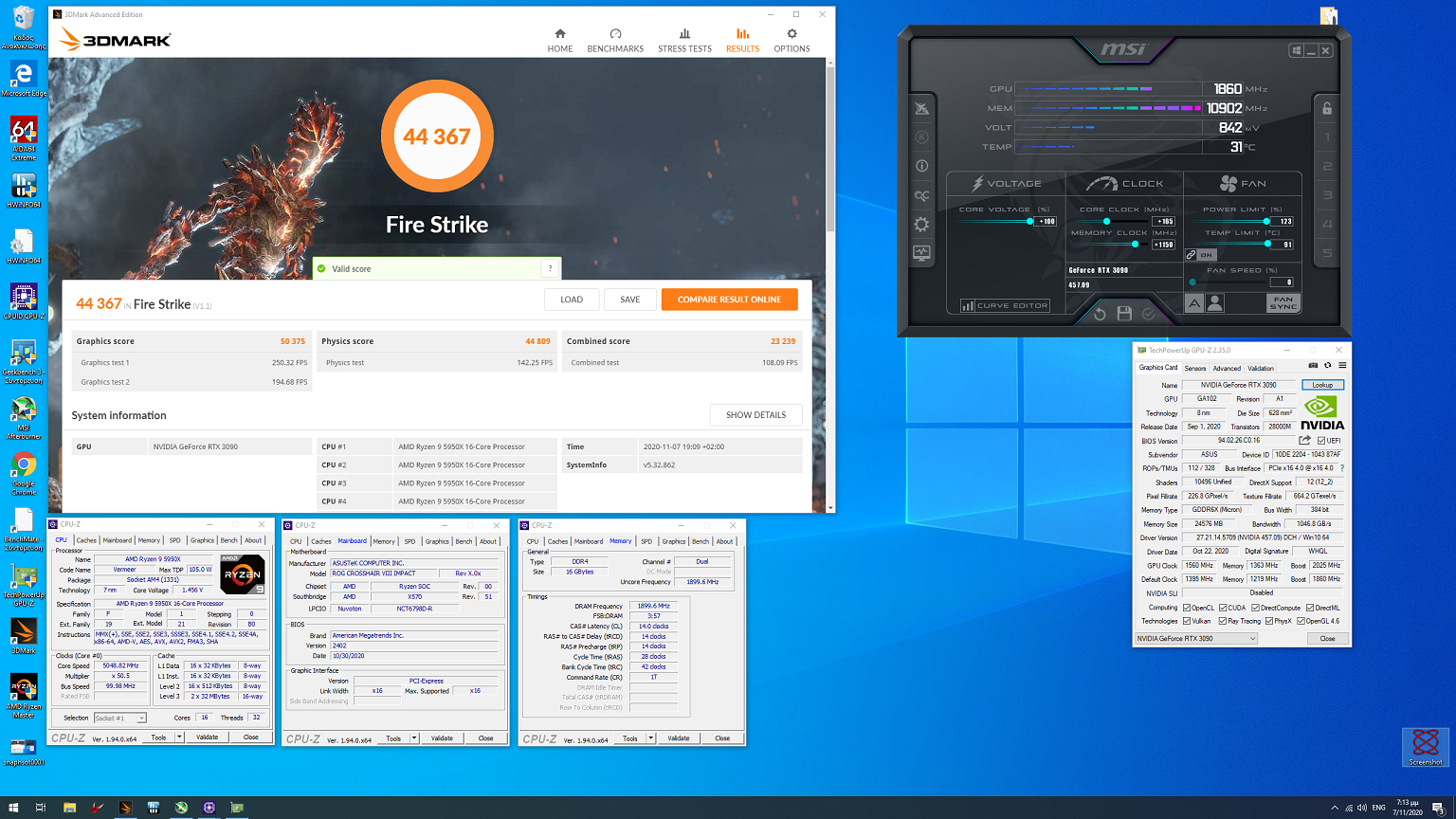This screenshot has height=819, width=1456.
Task: Click the valid score help question mark
Action: pos(550,269)
